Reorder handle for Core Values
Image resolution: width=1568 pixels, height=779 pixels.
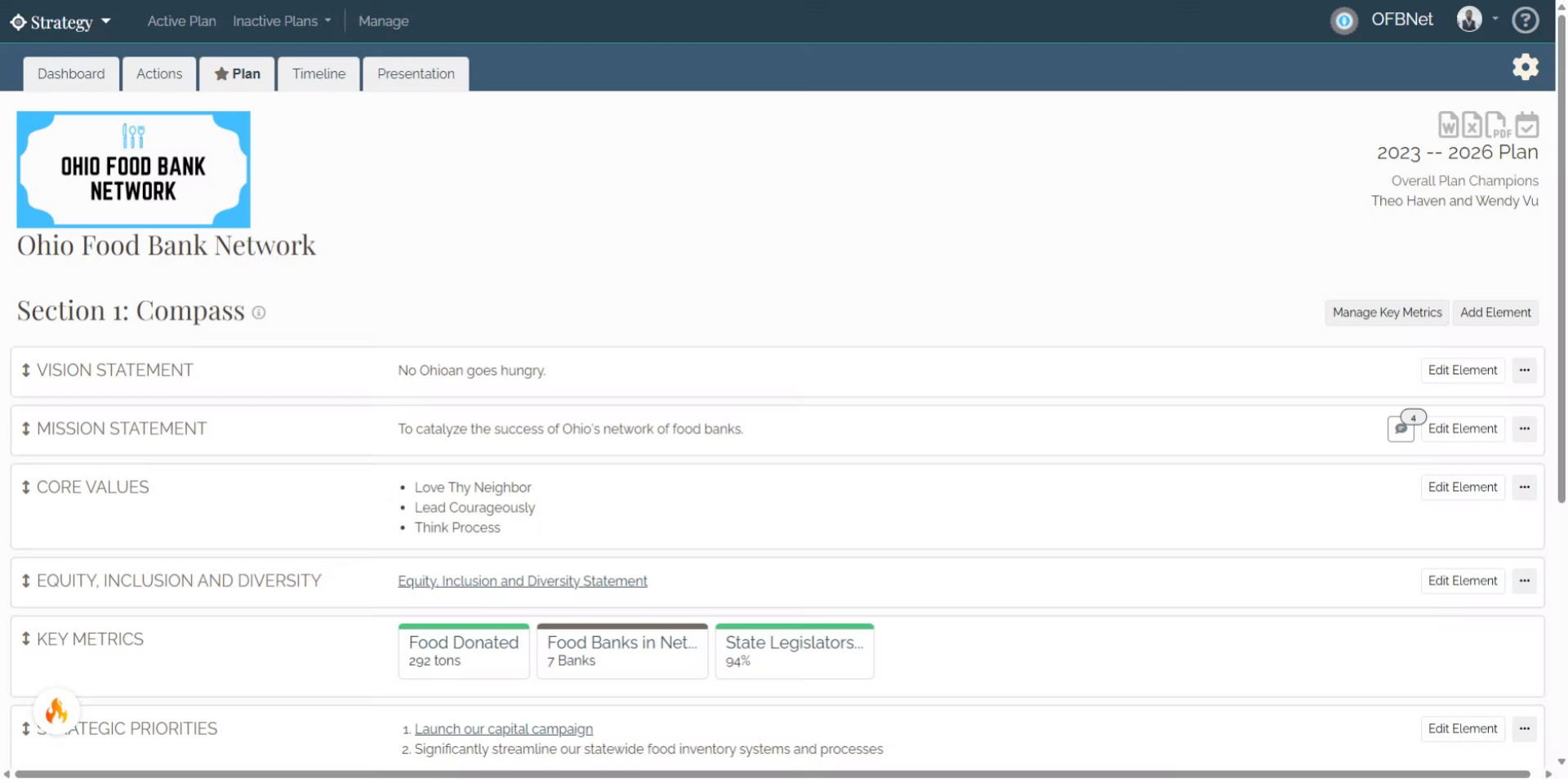[x=26, y=487]
